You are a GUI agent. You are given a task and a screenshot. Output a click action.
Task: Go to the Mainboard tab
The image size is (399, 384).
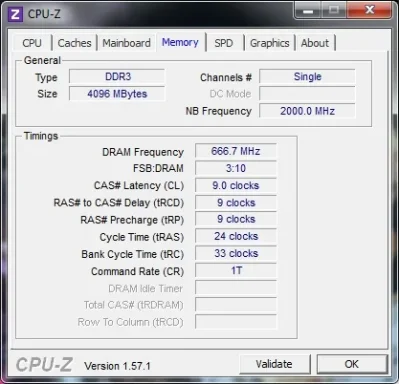coord(126,43)
